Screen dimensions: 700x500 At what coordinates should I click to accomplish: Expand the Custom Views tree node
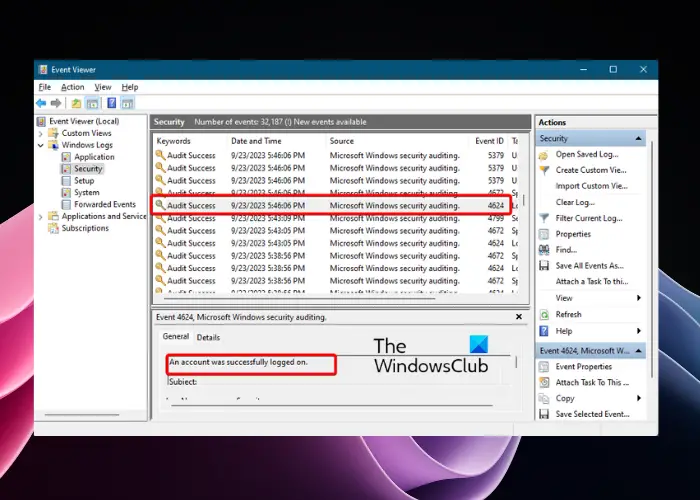click(x=41, y=133)
